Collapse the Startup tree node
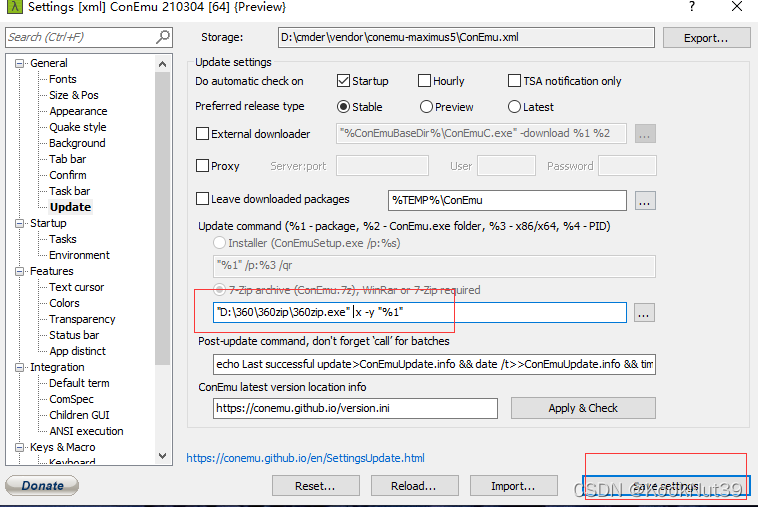Screen dimensions: 758x507 point(19,223)
